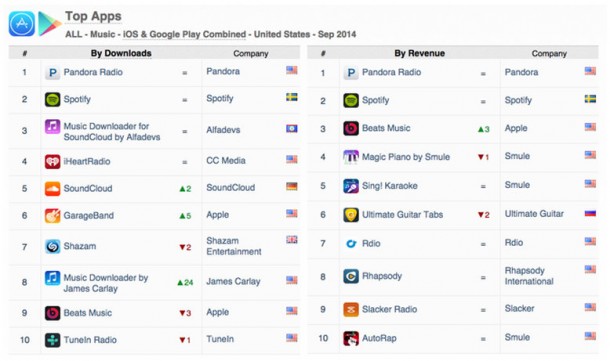
Task: Click the Slacker Radio app icon
Action: [351, 310]
